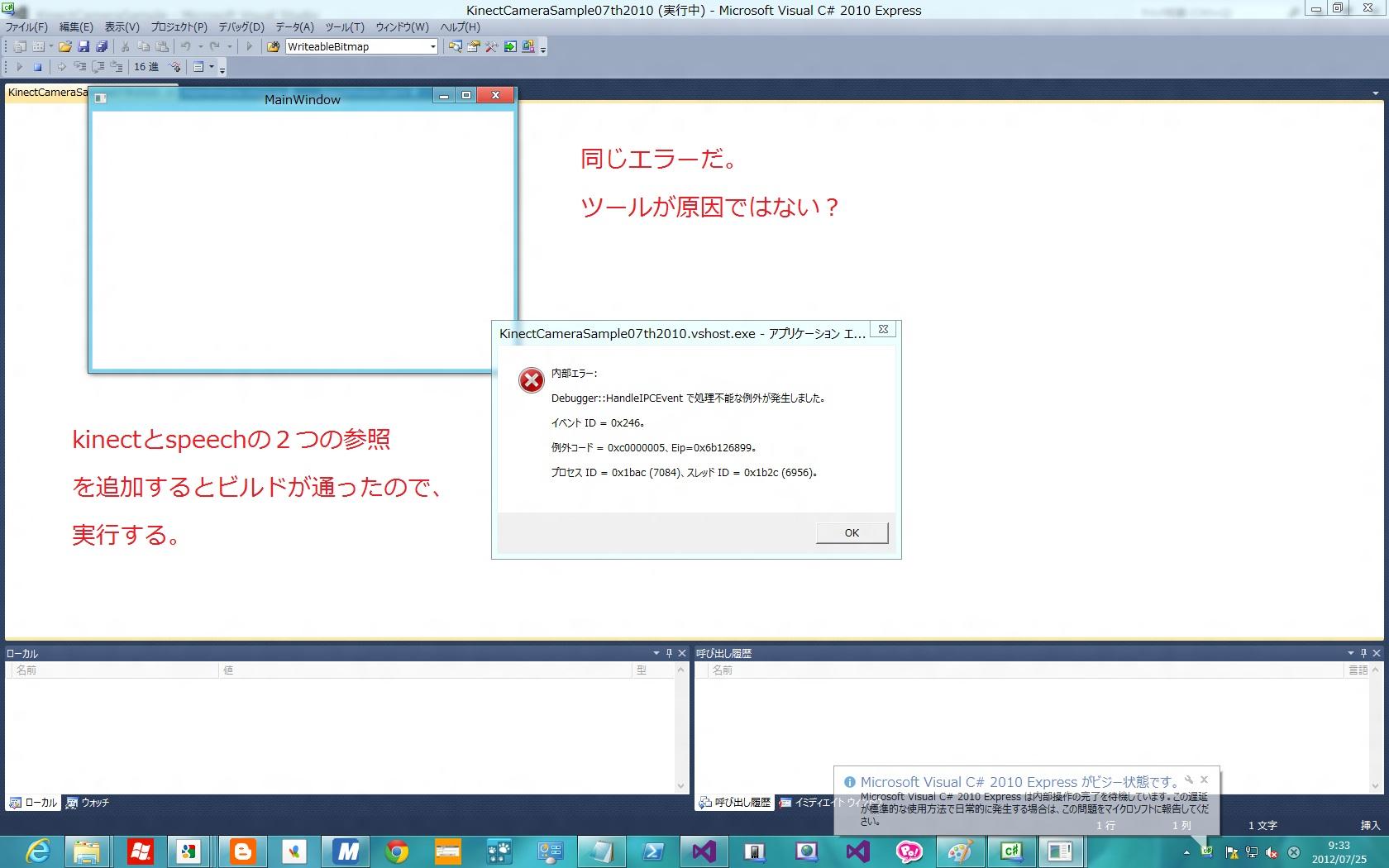1389x868 pixels.
Task: Click the Copy toolbar icon
Action: point(144,46)
